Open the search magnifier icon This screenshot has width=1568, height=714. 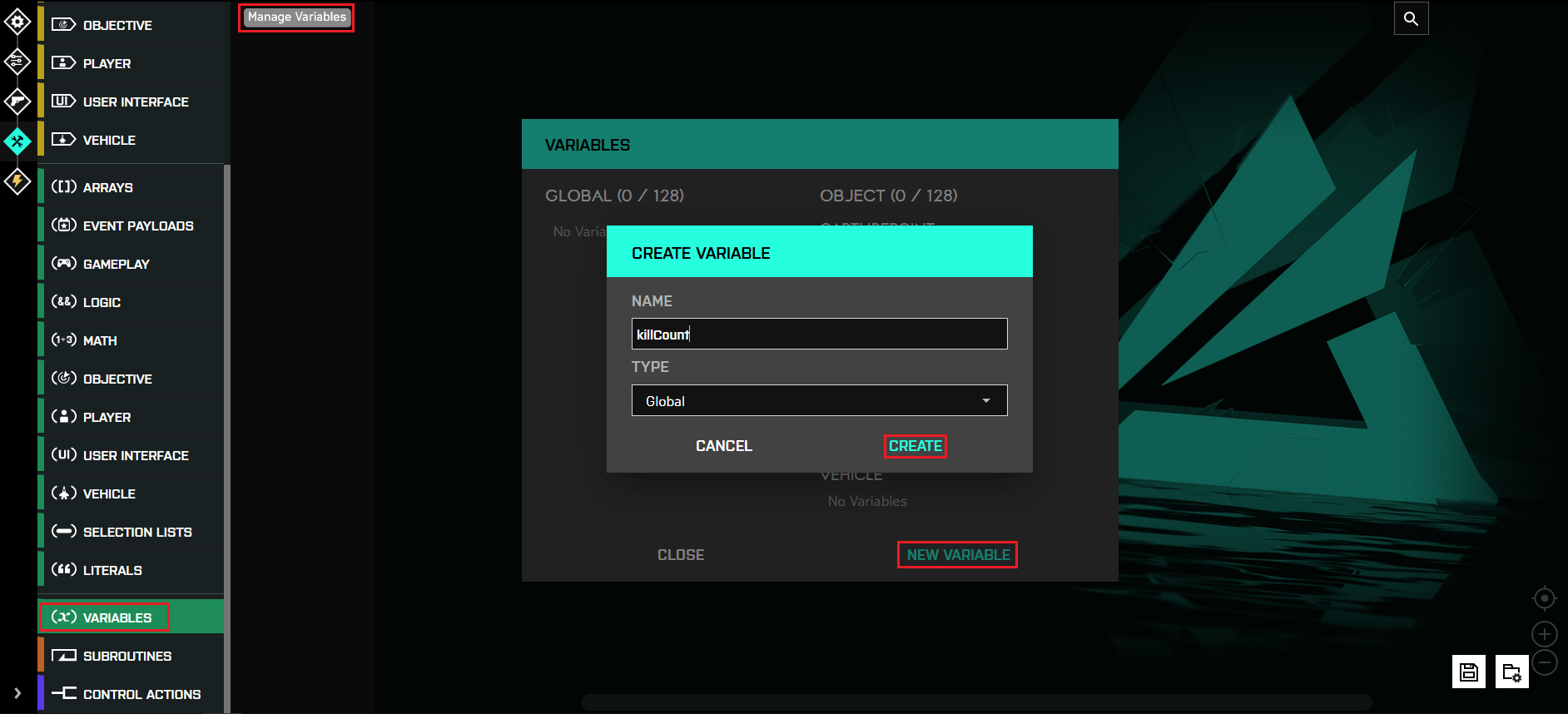[x=1411, y=18]
